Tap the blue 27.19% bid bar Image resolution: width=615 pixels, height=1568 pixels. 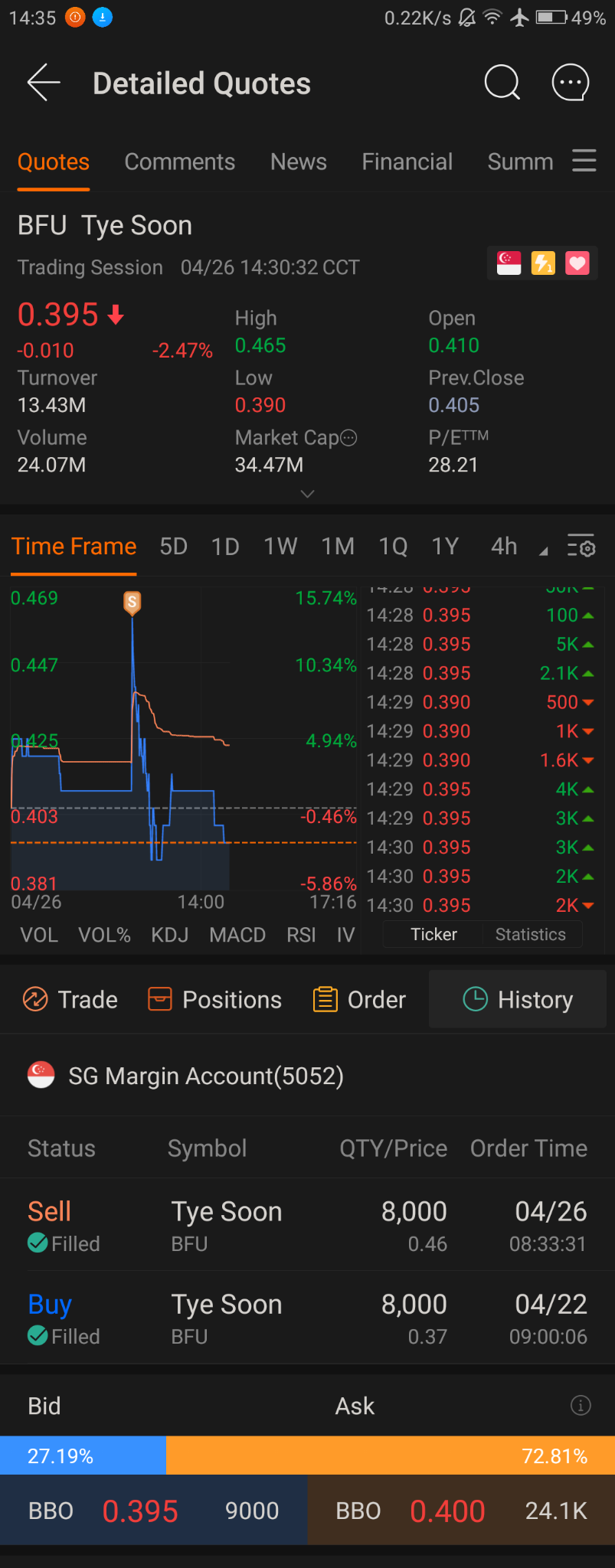[83, 1455]
